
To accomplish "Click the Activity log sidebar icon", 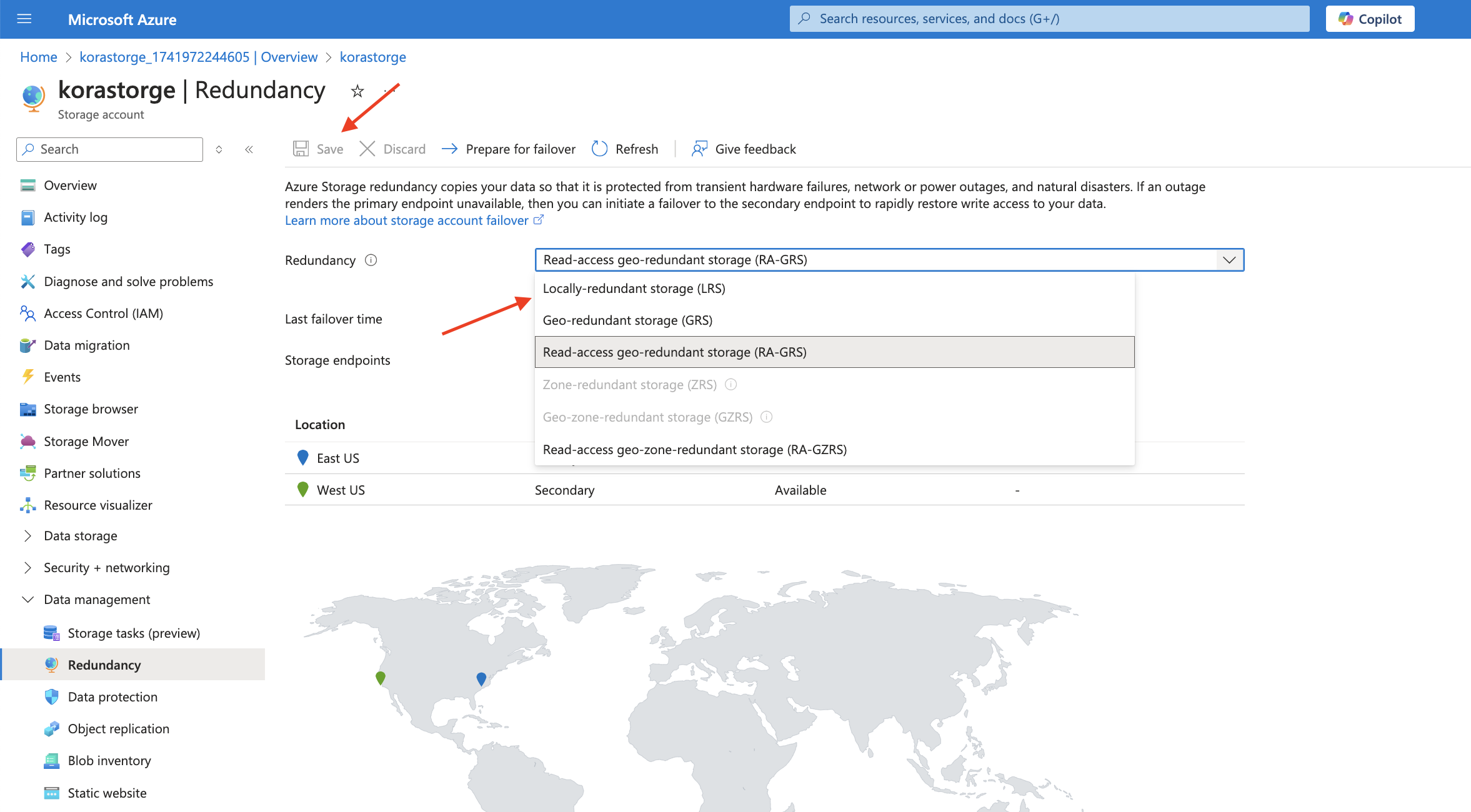I will coord(27,217).
